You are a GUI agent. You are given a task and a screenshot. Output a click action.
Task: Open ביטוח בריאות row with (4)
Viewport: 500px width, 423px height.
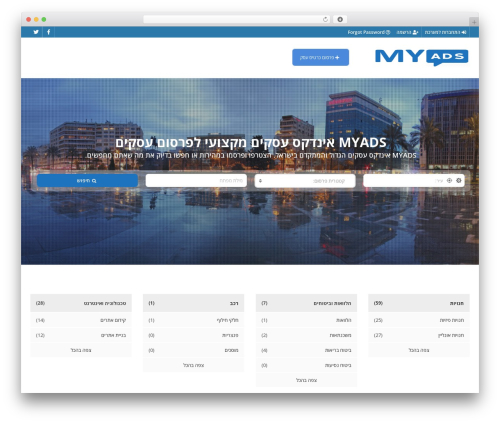pos(306,350)
